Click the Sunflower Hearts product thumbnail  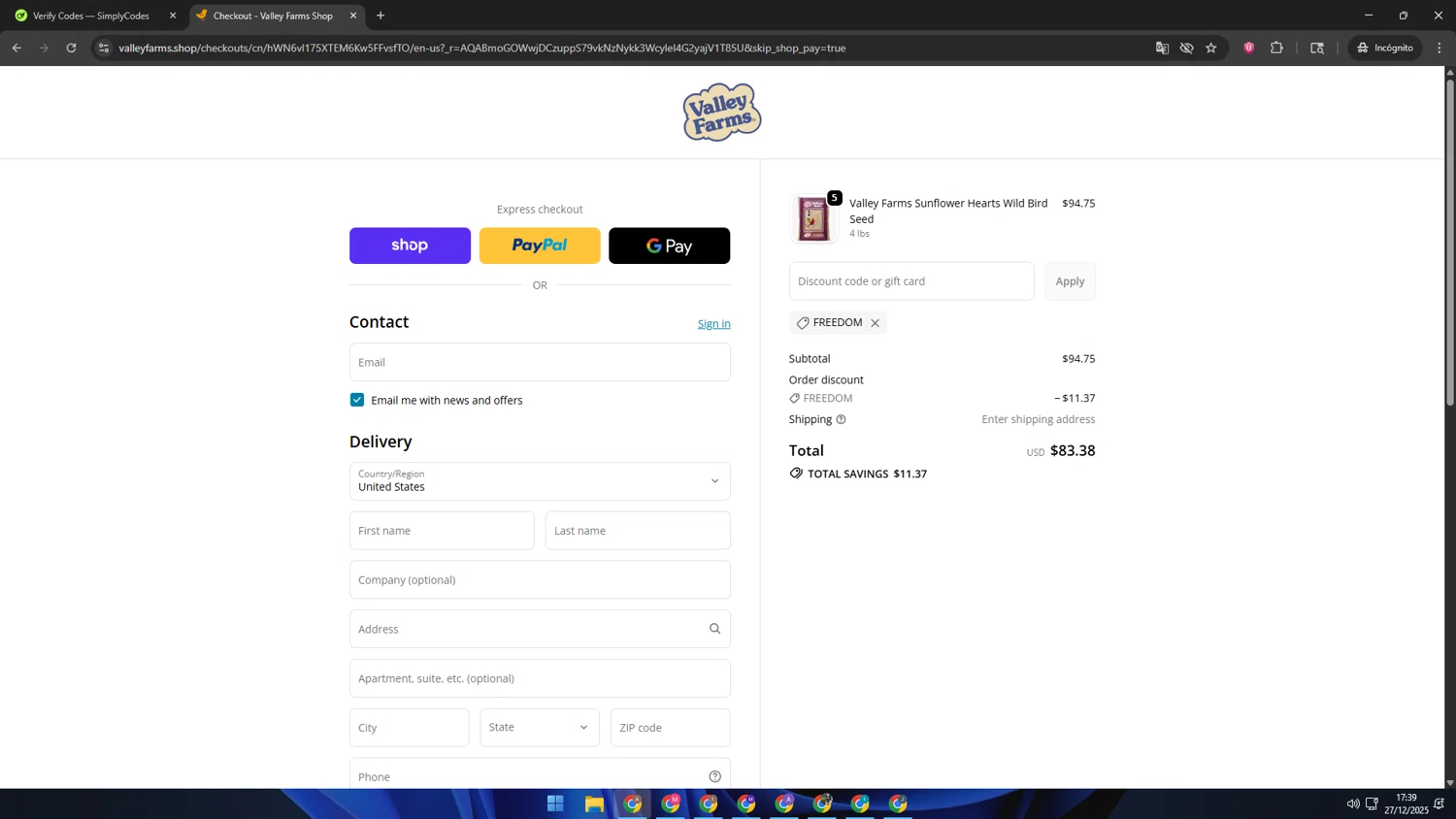click(x=813, y=218)
